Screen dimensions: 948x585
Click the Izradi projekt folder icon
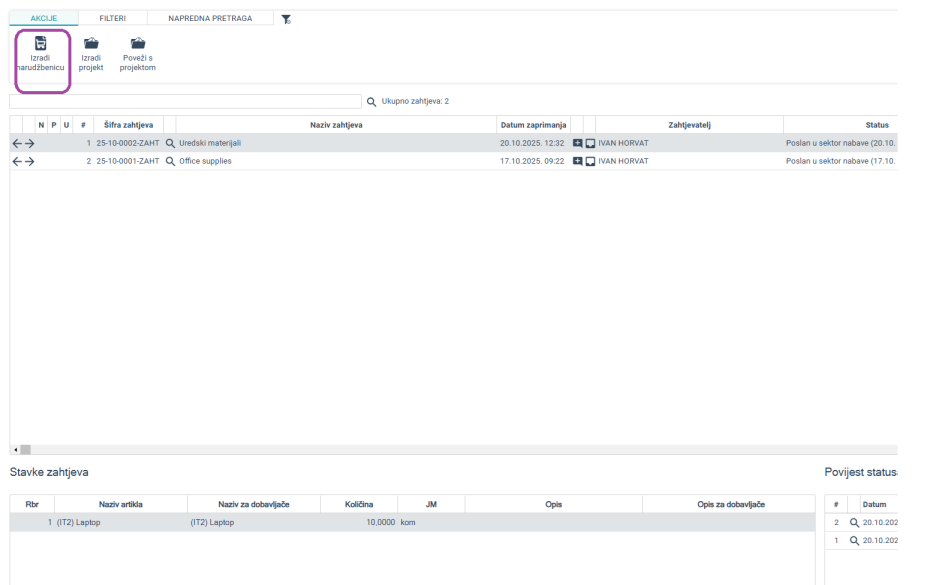(x=91, y=44)
